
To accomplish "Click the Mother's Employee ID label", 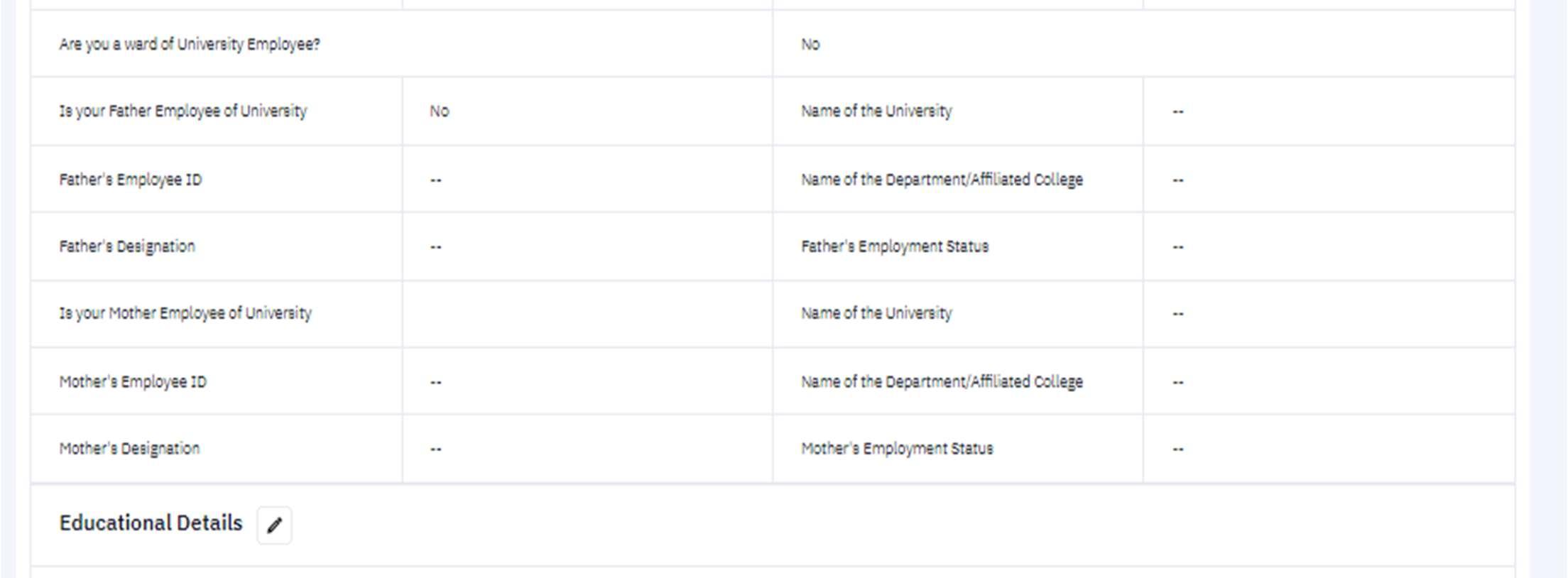I will point(133,382).
